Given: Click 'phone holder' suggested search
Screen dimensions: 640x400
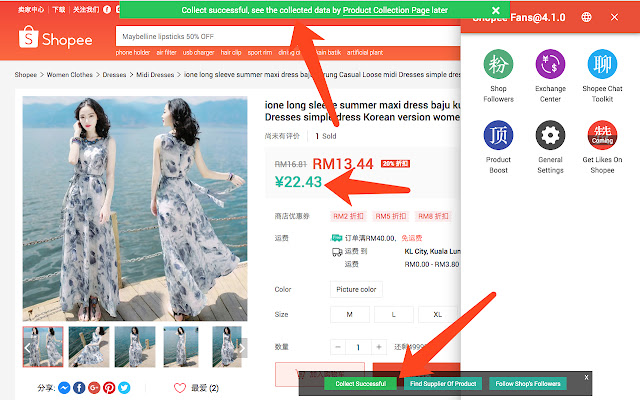Looking at the screenshot, I should [133, 53].
